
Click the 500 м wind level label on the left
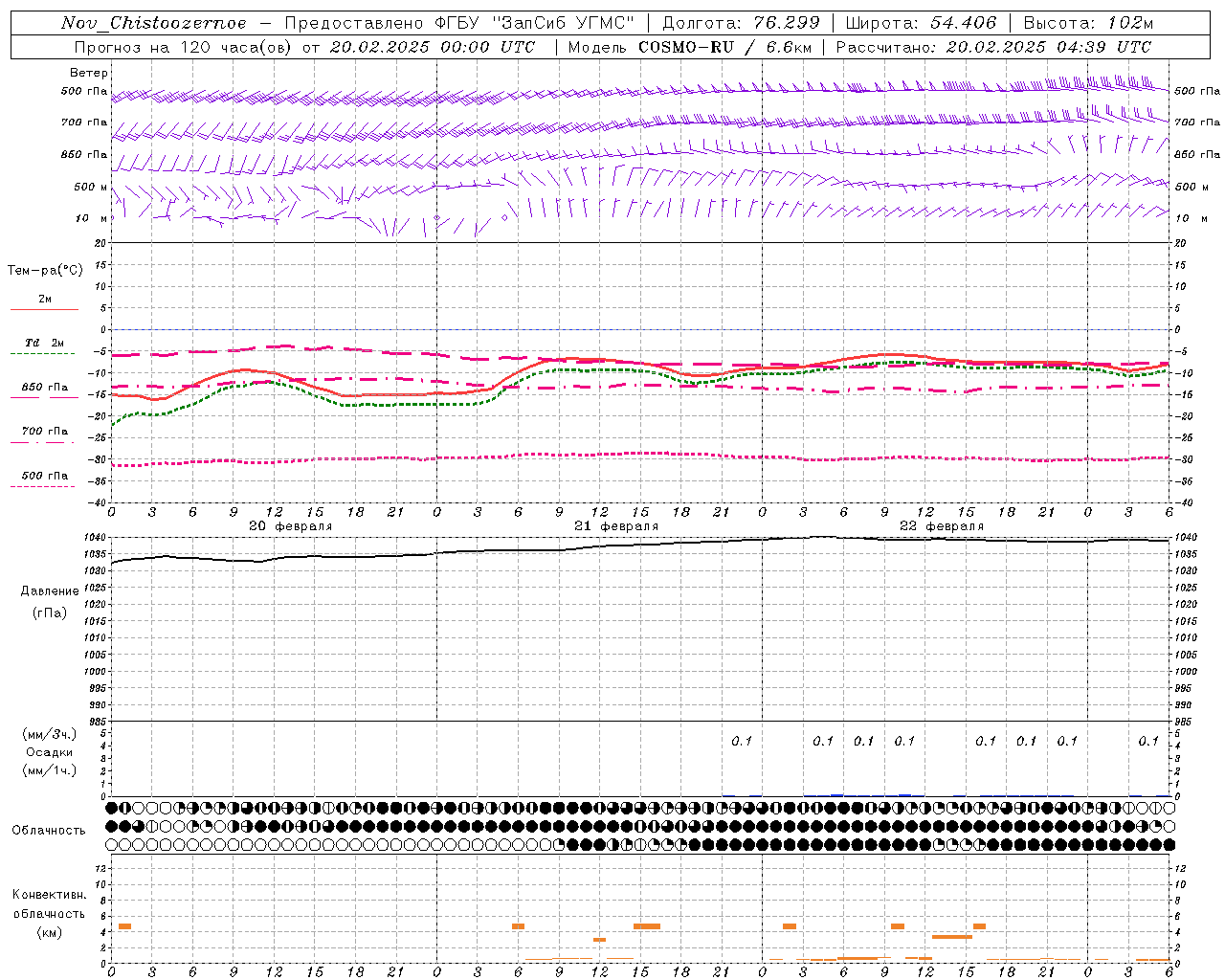(x=91, y=187)
